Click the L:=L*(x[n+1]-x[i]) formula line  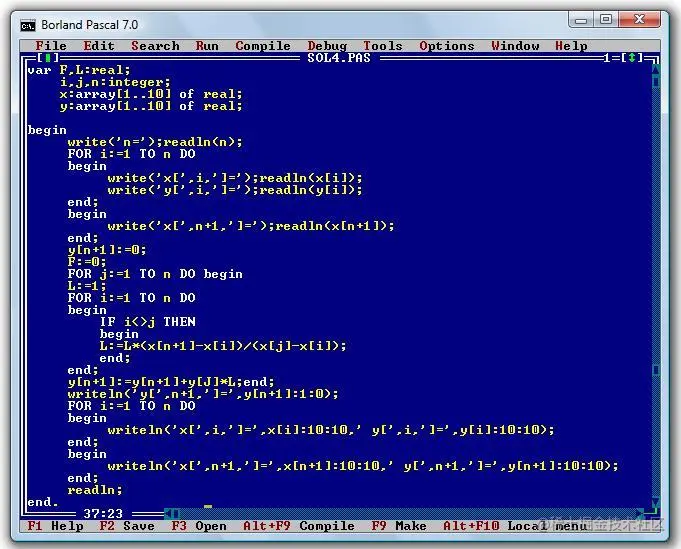223,346
